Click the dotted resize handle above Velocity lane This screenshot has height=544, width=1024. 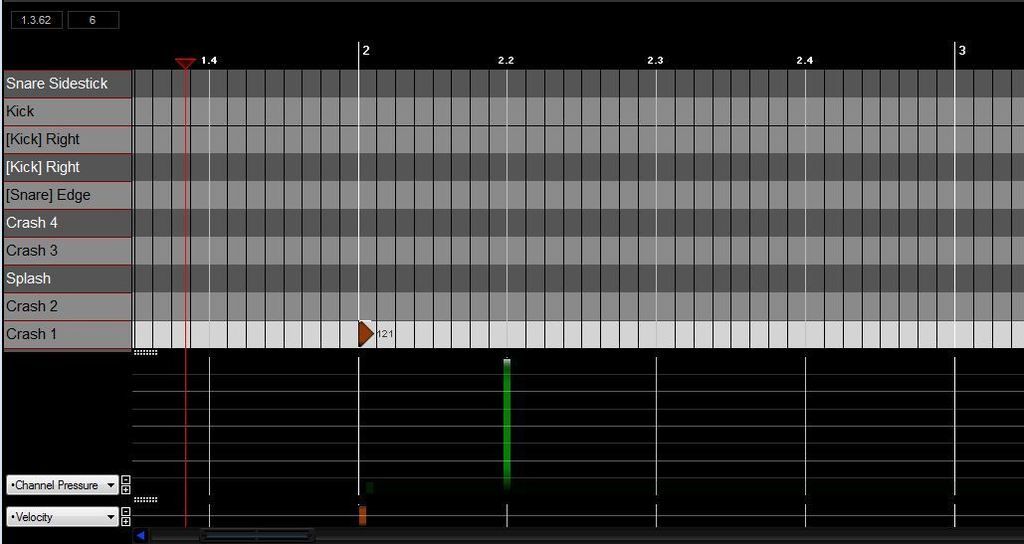pos(146,500)
